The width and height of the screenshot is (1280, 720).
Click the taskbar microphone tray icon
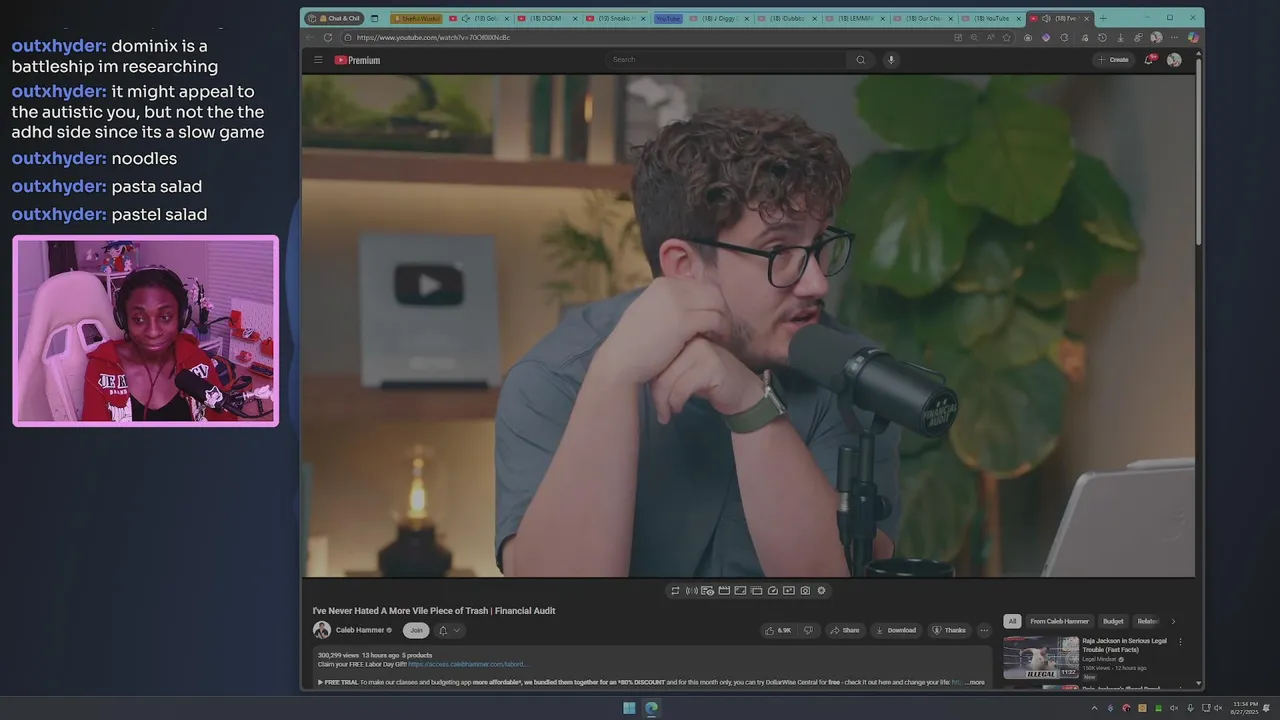(1190, 708)
